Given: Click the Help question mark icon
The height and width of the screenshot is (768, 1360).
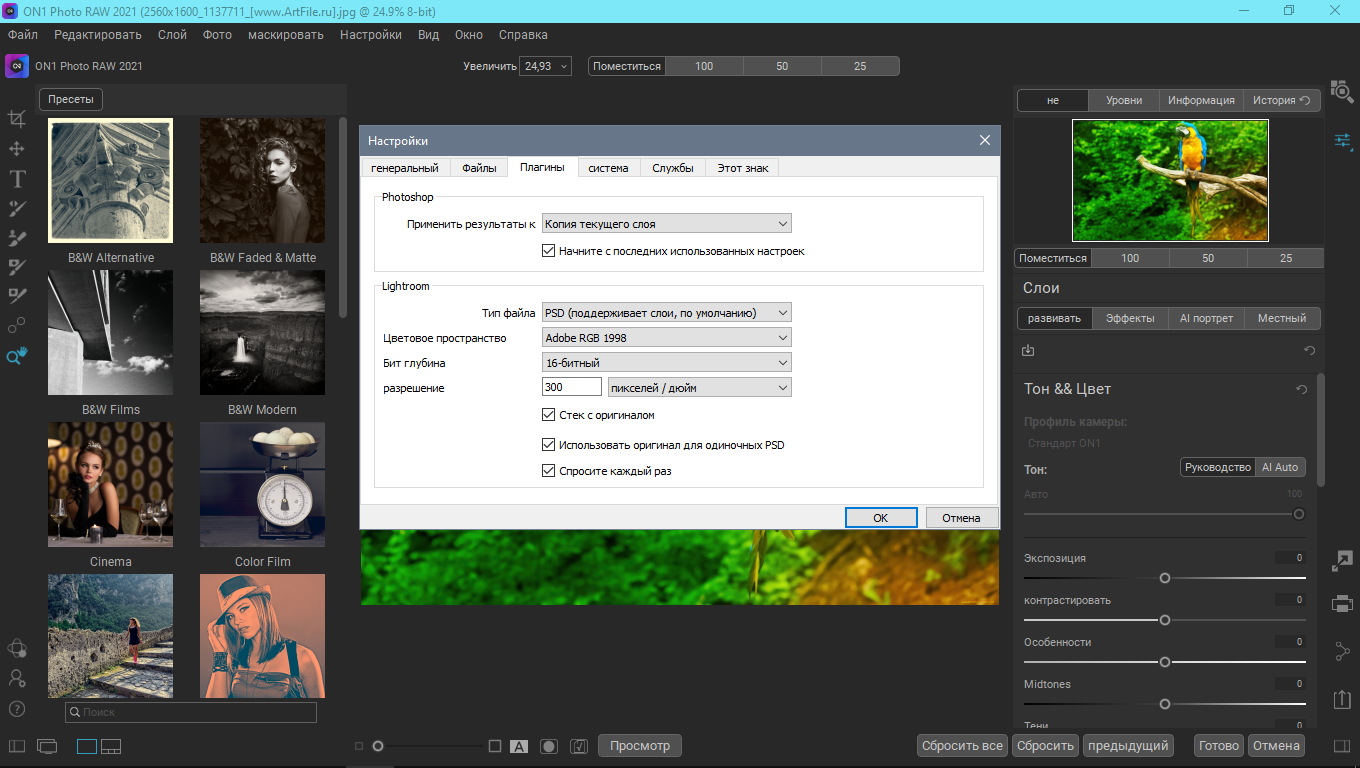Looking at the screenshot, I should click(17, 709).
